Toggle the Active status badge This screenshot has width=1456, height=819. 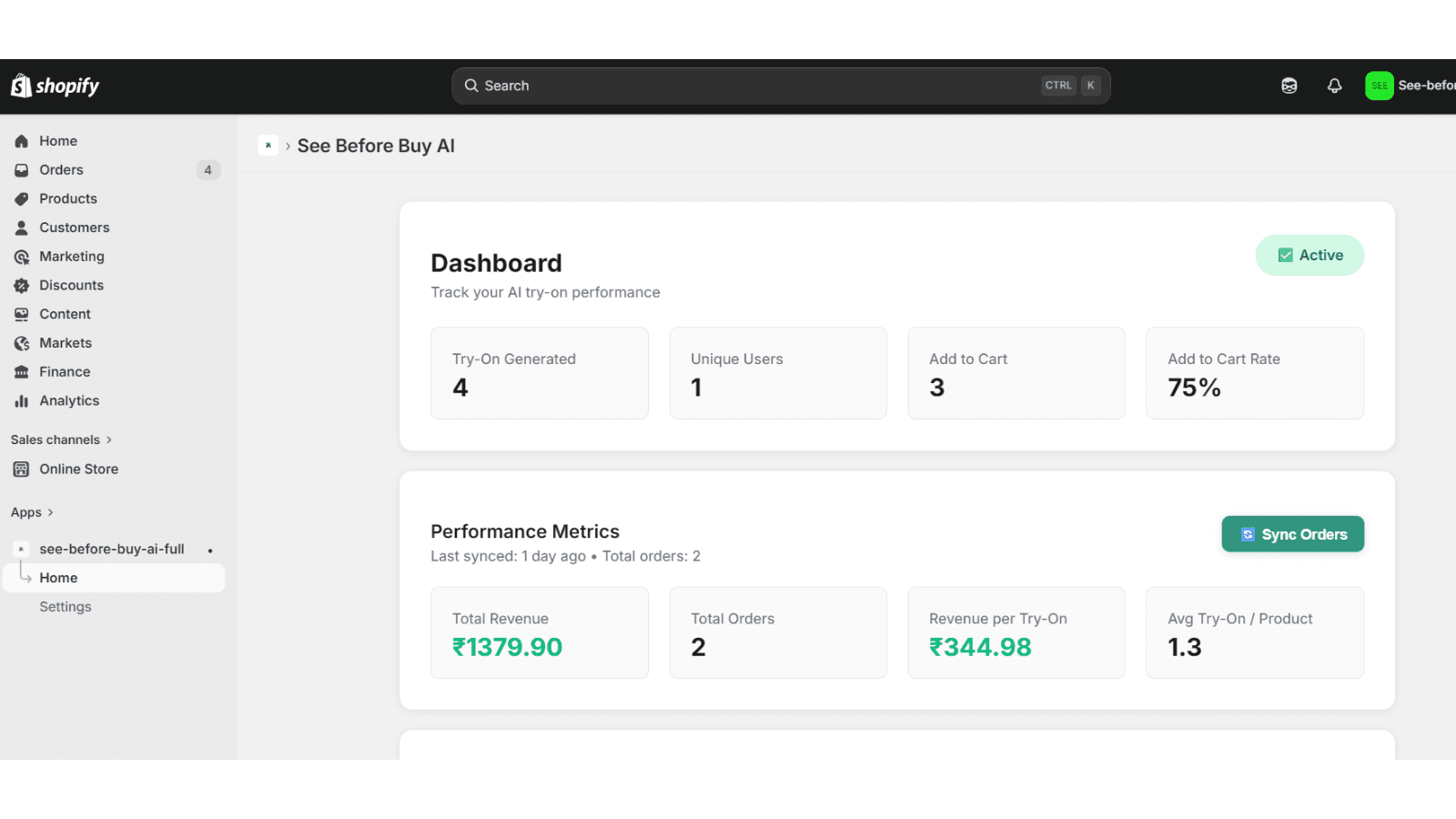[1309, 256]
